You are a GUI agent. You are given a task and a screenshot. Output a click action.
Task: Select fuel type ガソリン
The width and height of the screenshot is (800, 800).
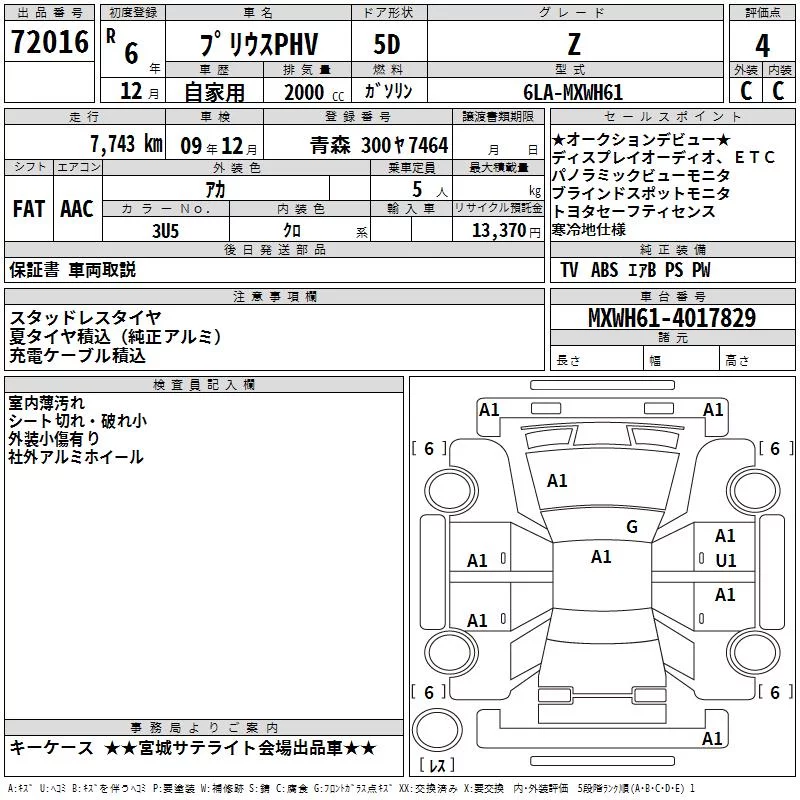388,91
